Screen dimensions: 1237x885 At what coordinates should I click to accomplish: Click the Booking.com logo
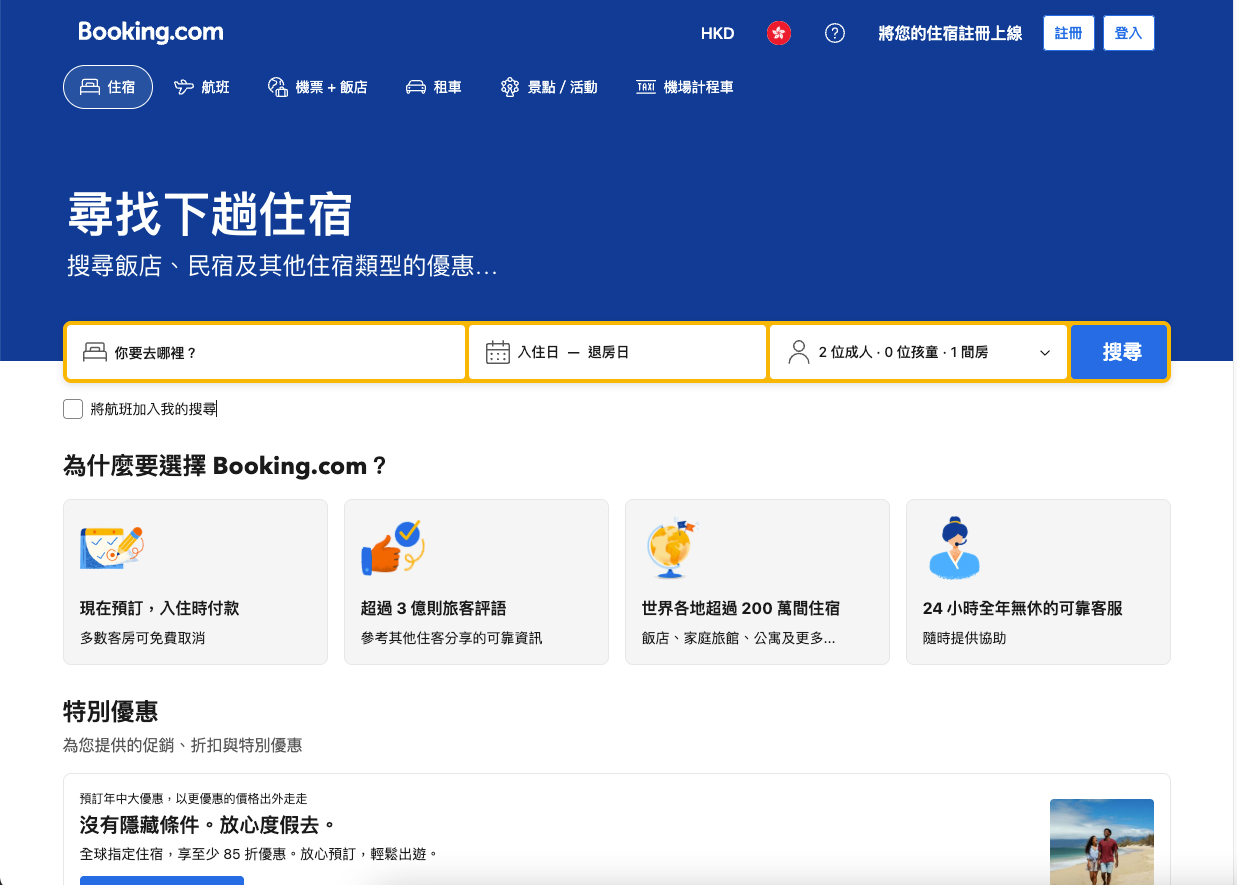[151, 33]
